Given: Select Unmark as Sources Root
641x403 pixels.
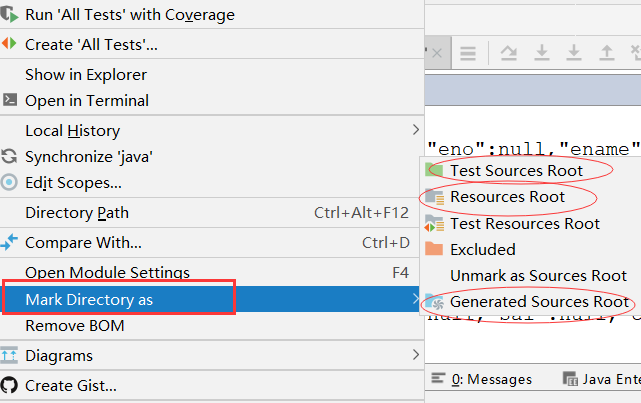Looking at the screenshot, I should [538, 276].
